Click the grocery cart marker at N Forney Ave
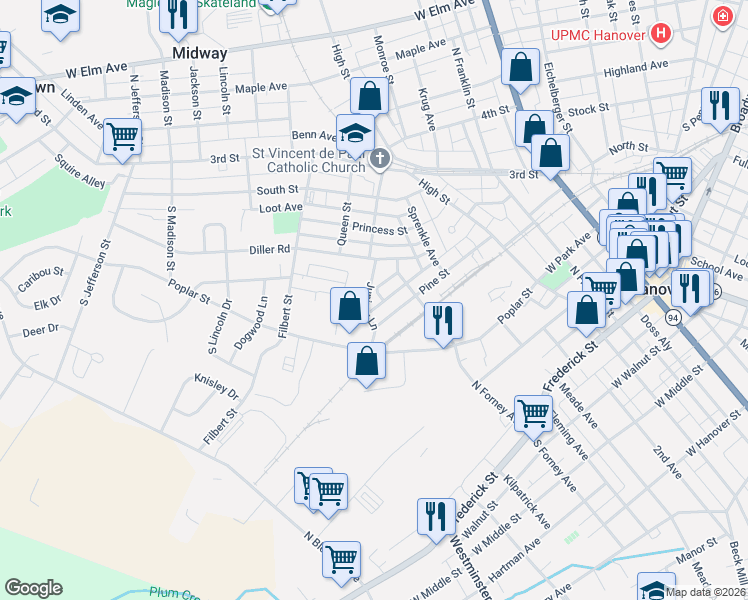The height and width of the screenshot is (600, 748). pos(533,415)
